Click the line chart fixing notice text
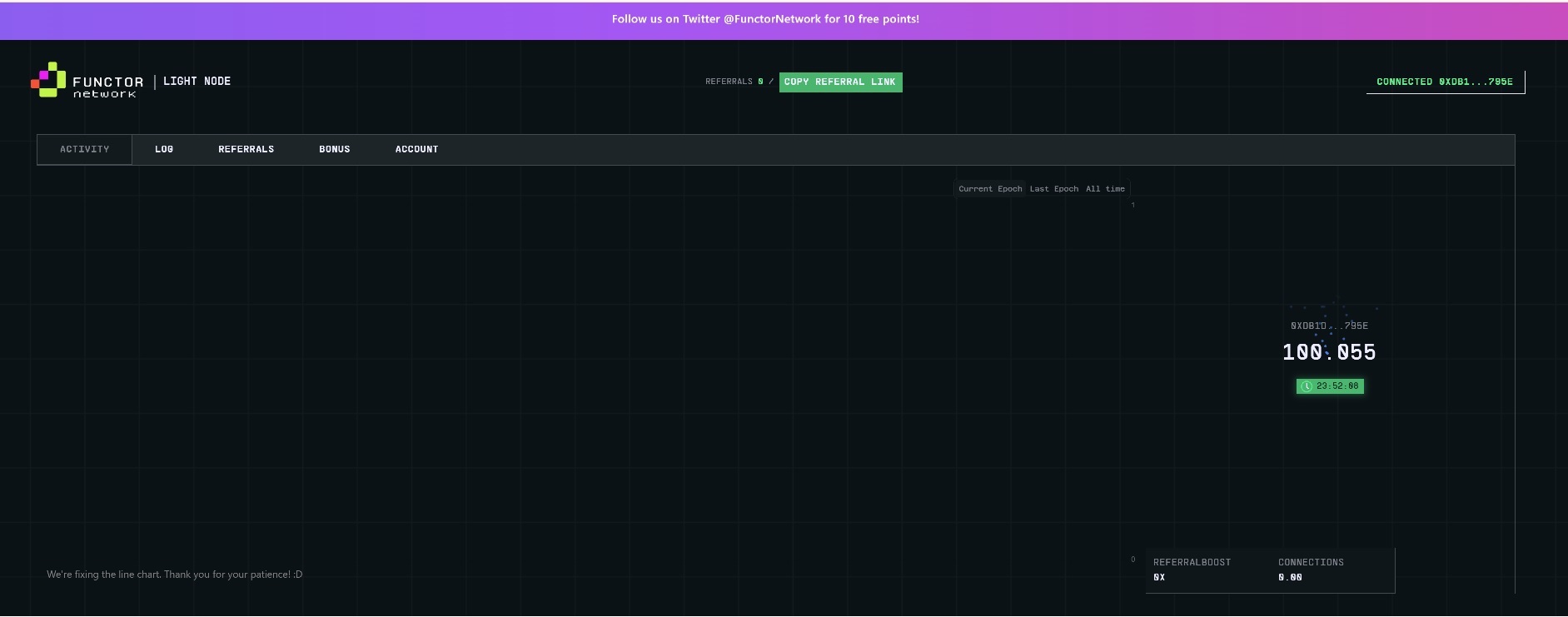 point(175,575)
